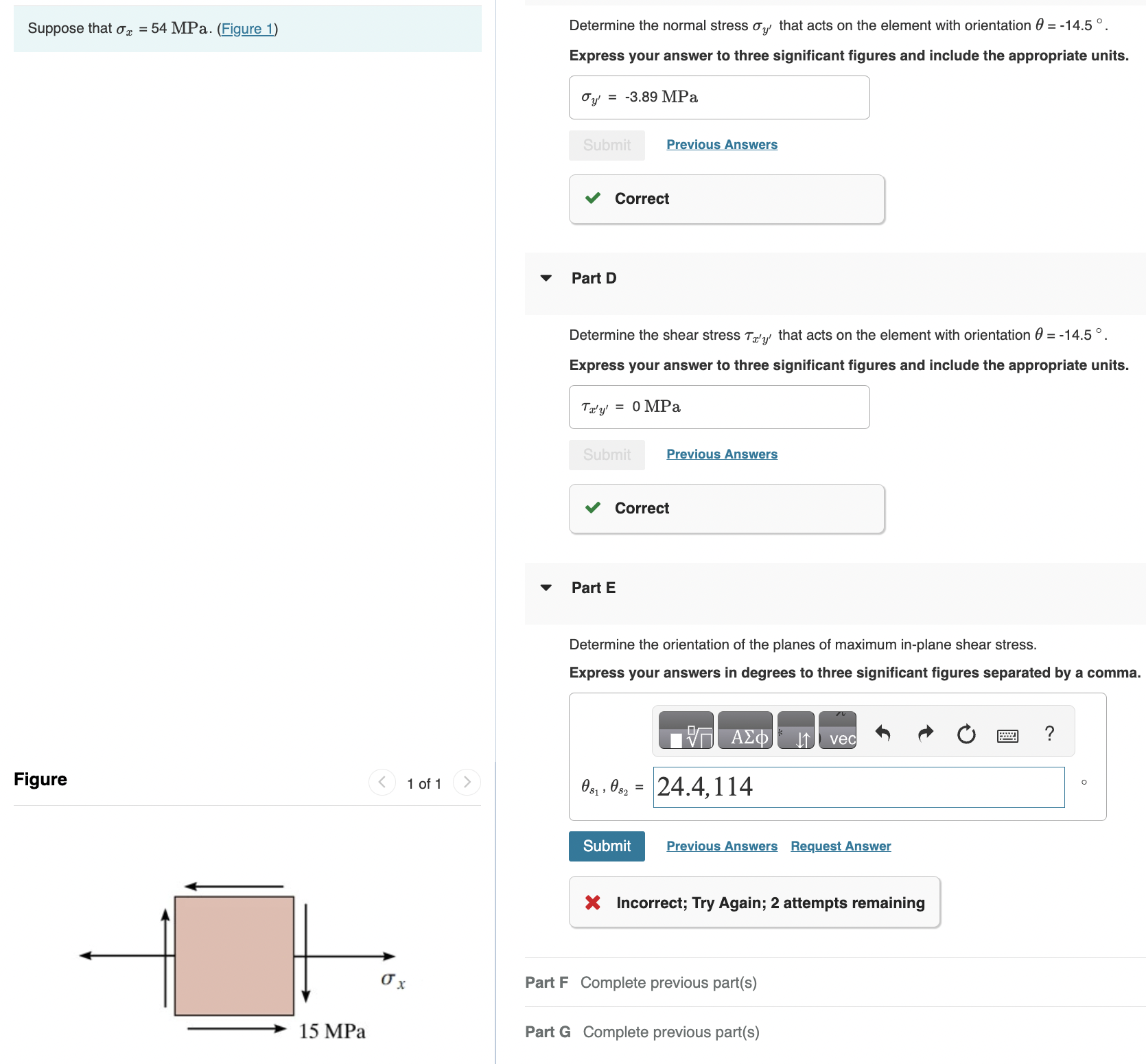Viewport: 1146px width, 1064px height.
Task: Go to previous figure using left arrow
Action: 382,782
